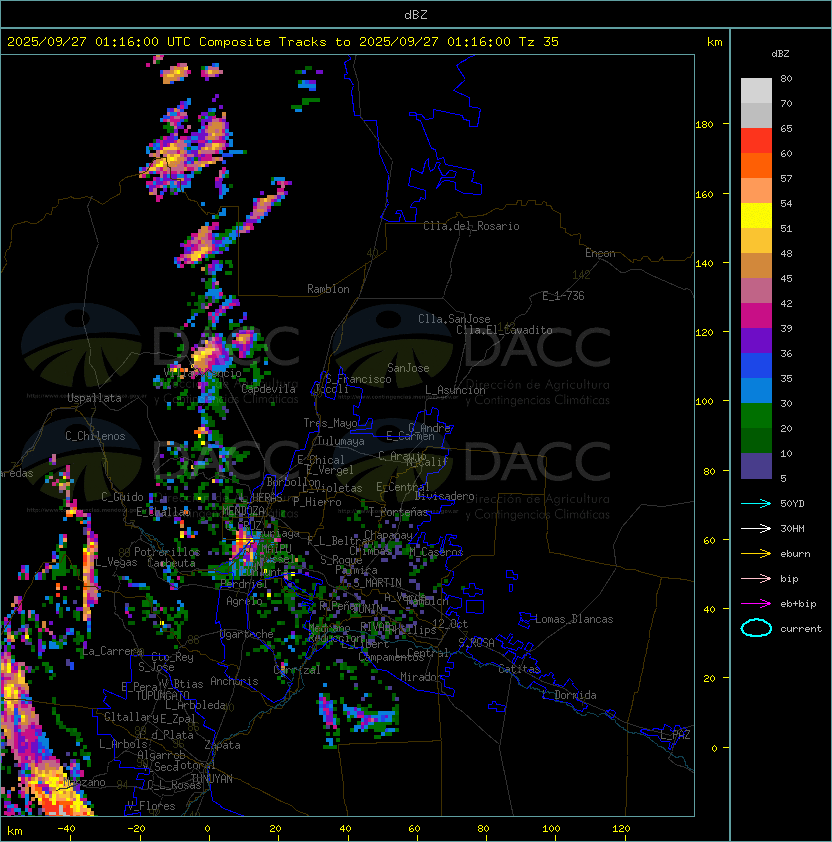
Task: Click the 'Encon' map label
Action: click(x=600, y=253)
